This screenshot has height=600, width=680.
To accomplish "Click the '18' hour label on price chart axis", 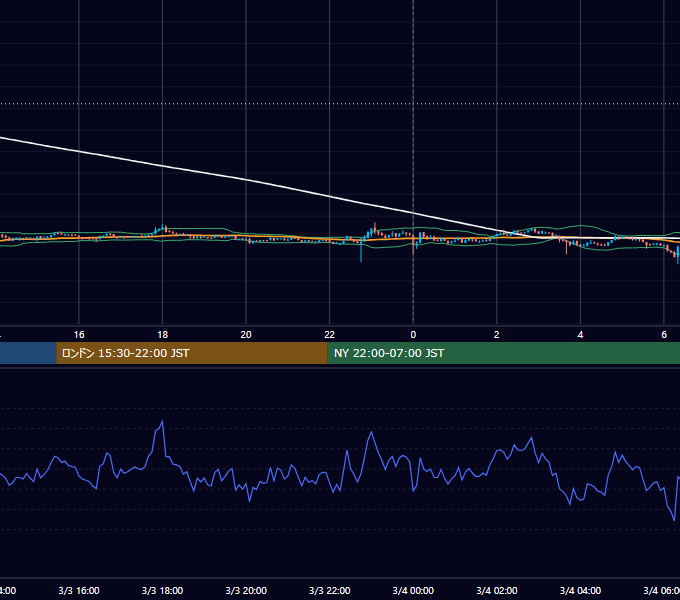I will [163, 334].
